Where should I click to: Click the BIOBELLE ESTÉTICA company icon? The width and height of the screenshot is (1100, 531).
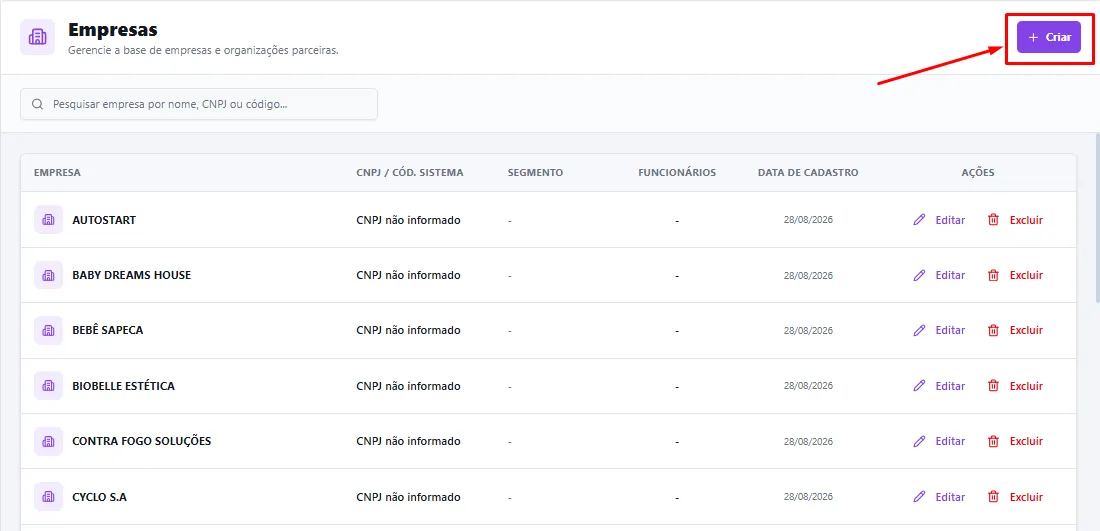pos(48,386)
